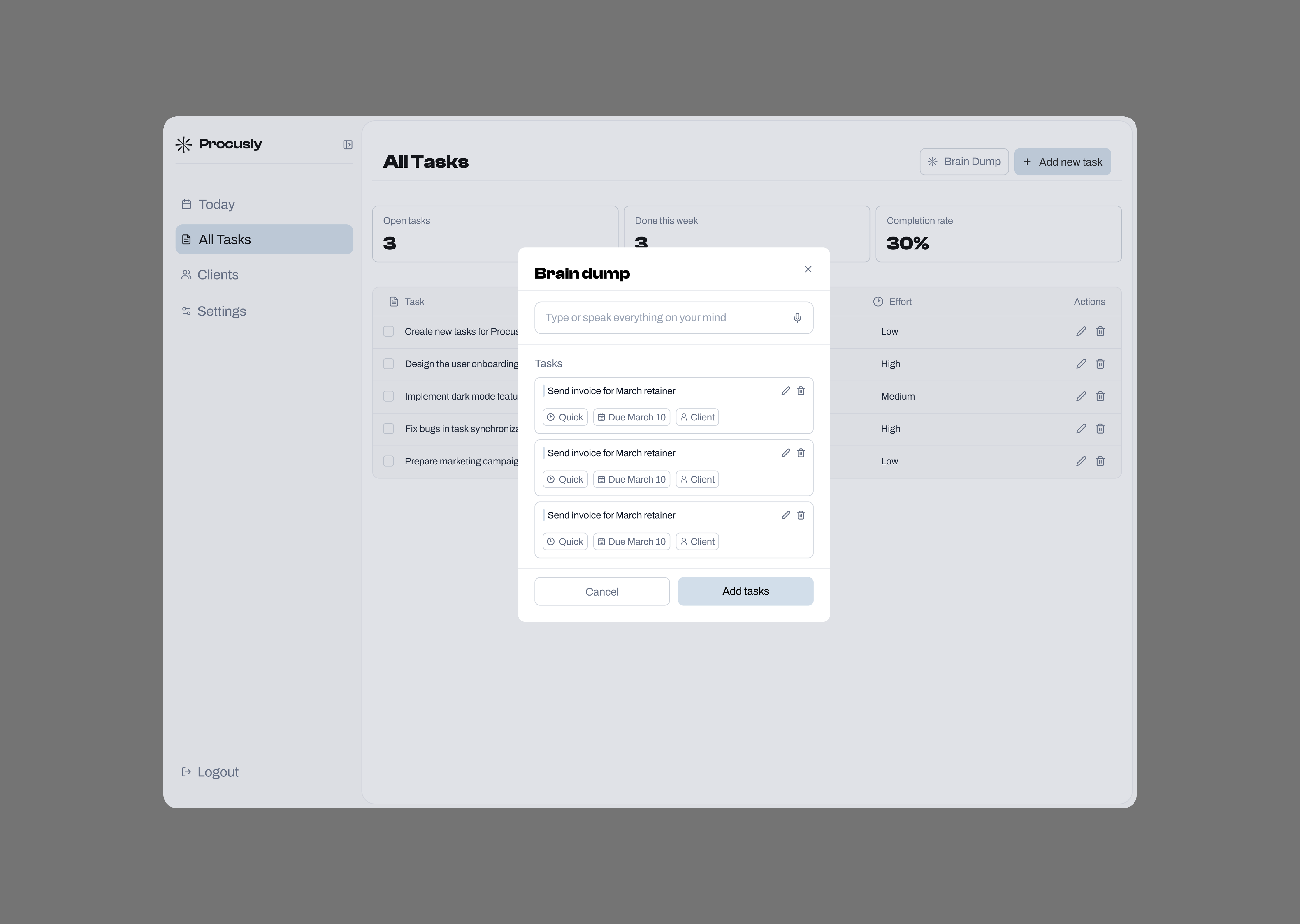Click 'Create new tasks for Procus' task name
The image size is (1300, 924).
tap(462, 332)
